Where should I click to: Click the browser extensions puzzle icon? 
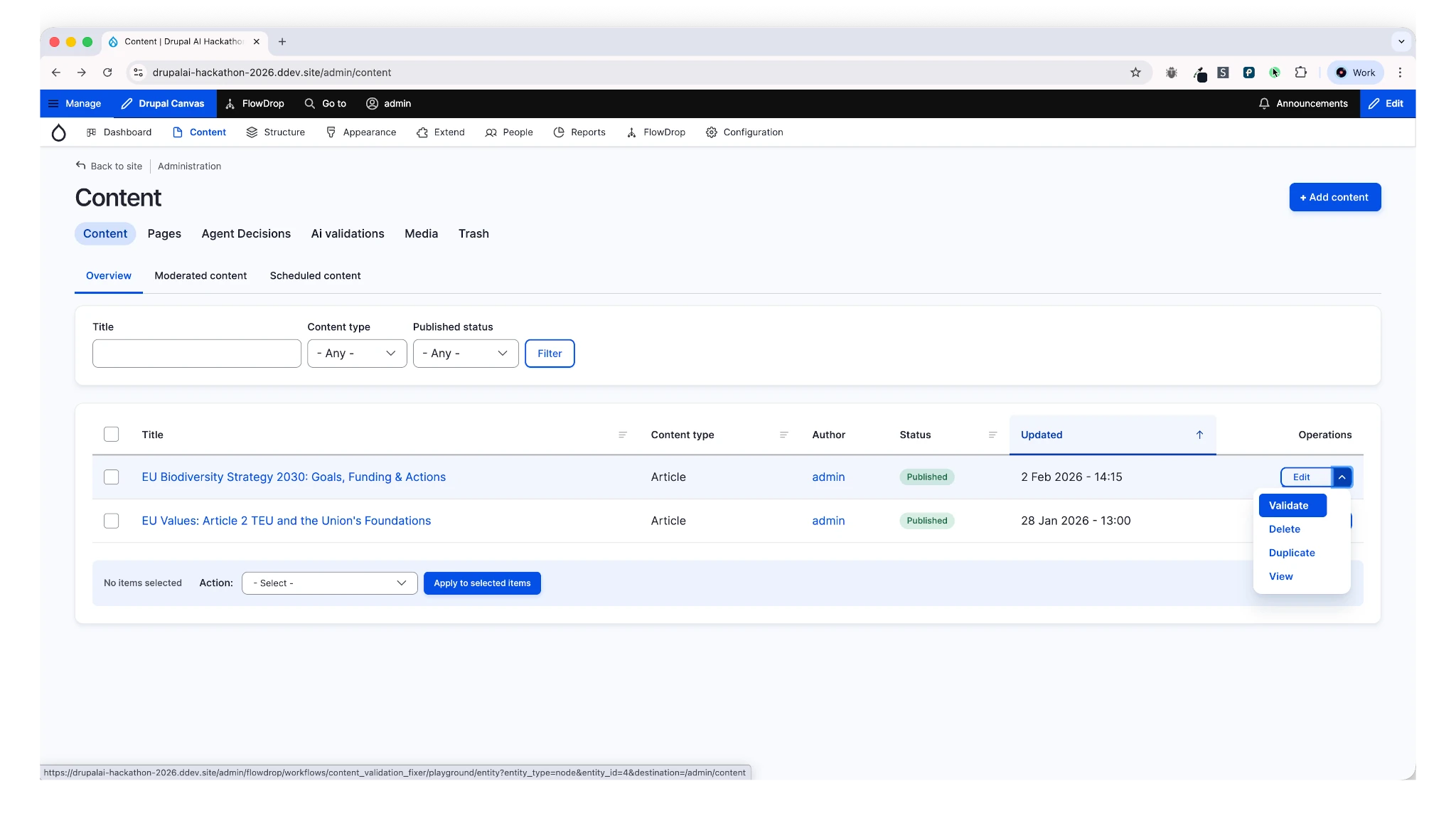(1300, 73)
